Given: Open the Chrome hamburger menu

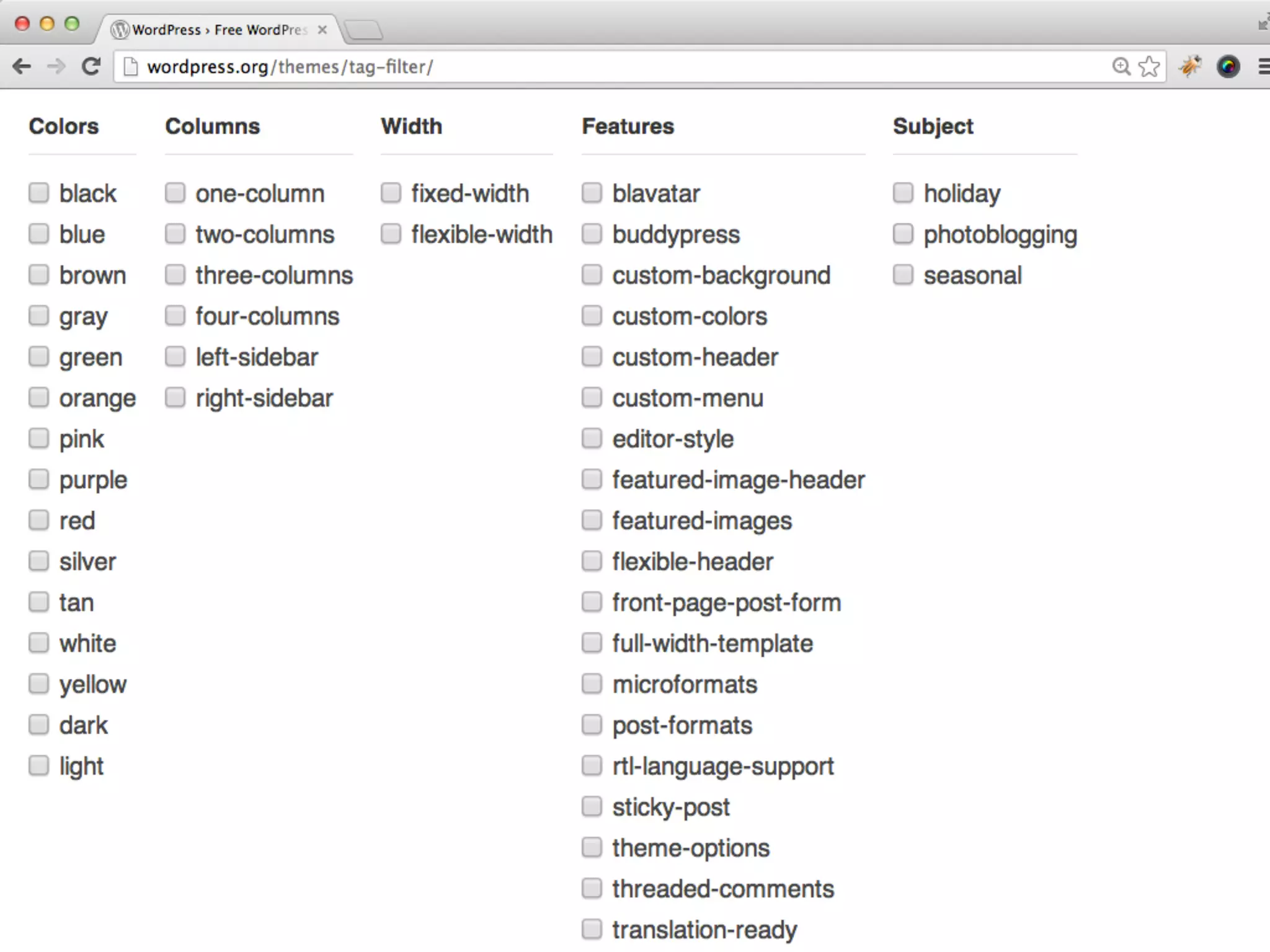Looking at the screenshot, I should click(x=1264, y=66).
